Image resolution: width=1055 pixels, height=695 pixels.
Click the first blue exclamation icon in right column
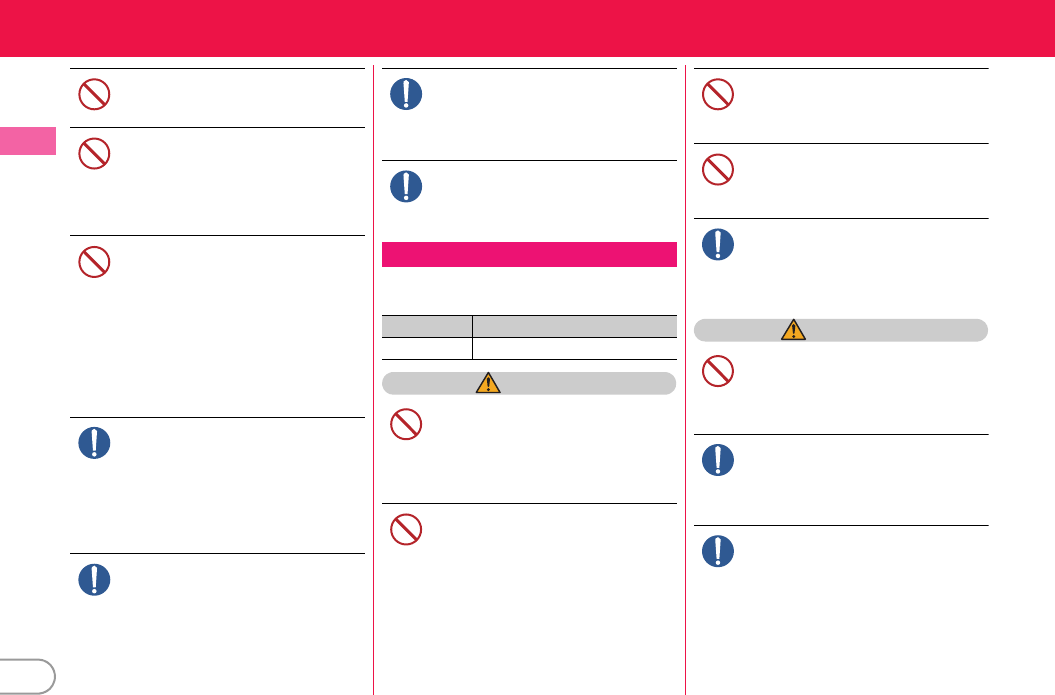(717, 245)
